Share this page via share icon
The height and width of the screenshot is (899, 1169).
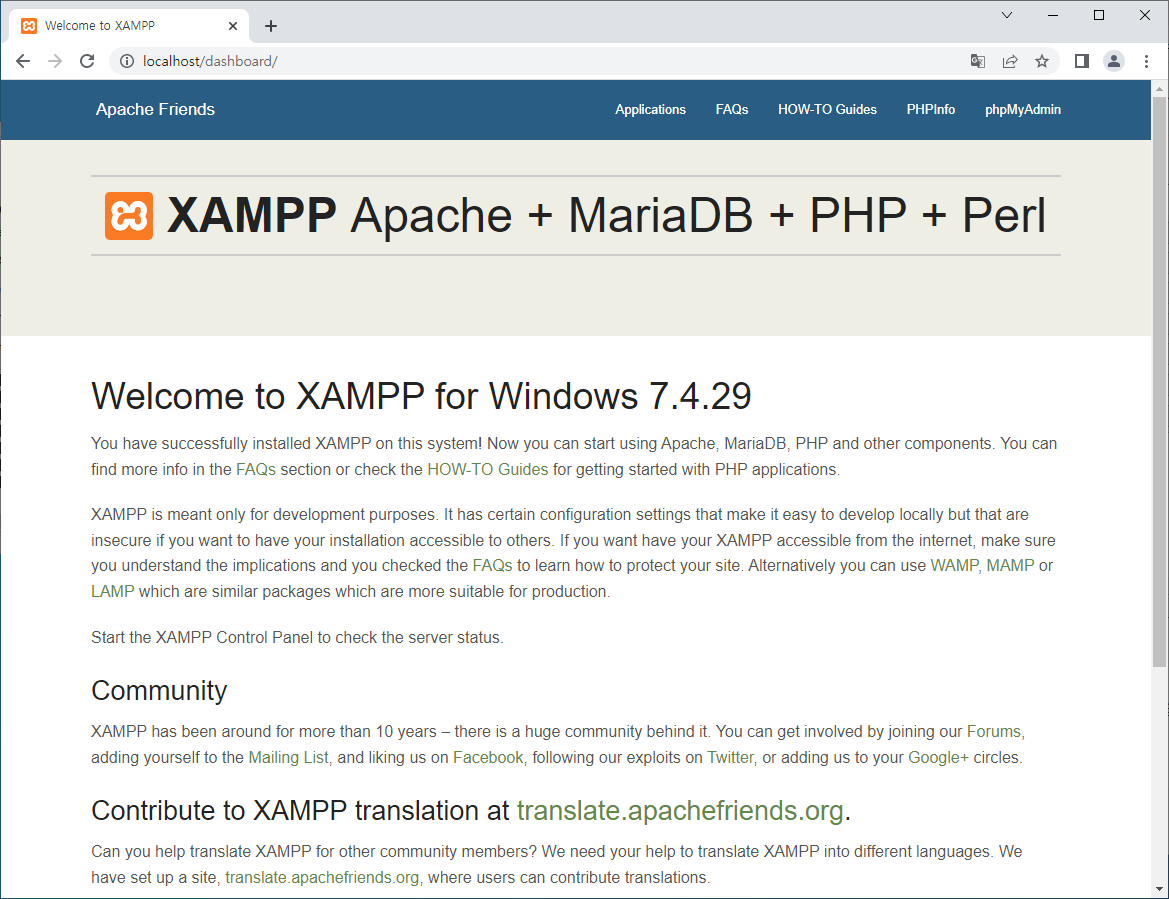1010,61
